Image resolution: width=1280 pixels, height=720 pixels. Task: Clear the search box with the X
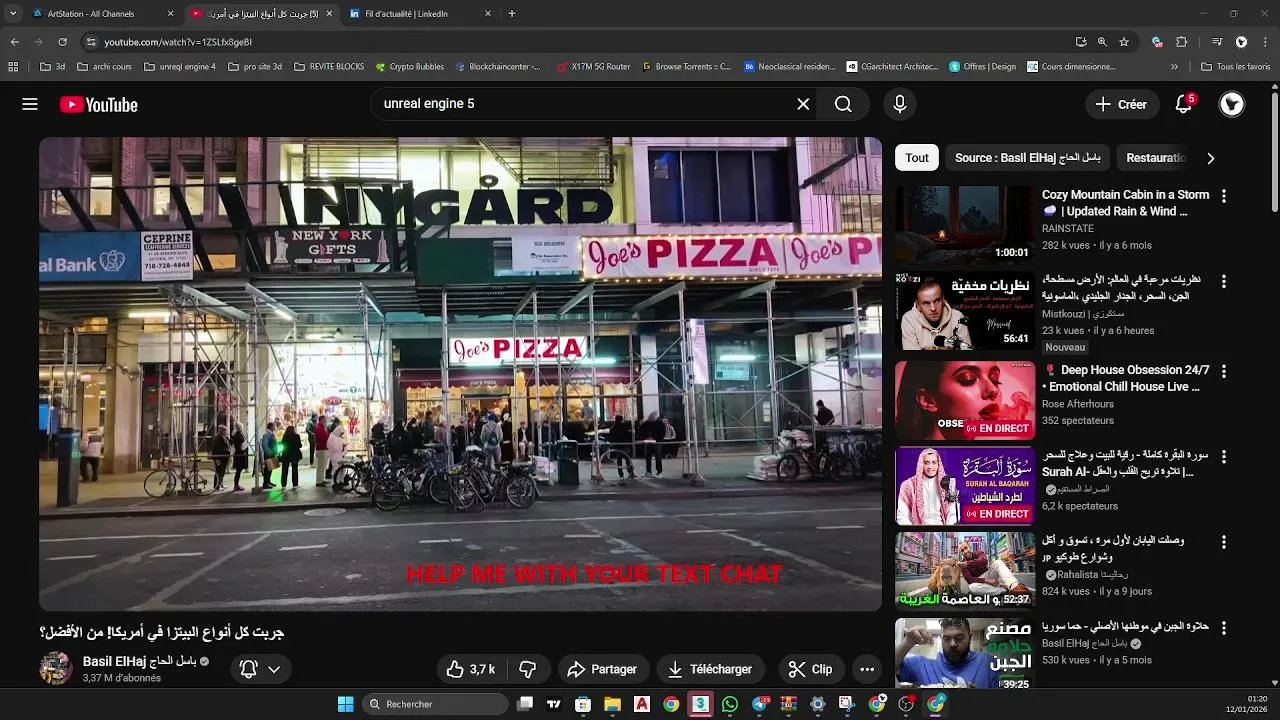pyautogui.click(x=803, y=104)
